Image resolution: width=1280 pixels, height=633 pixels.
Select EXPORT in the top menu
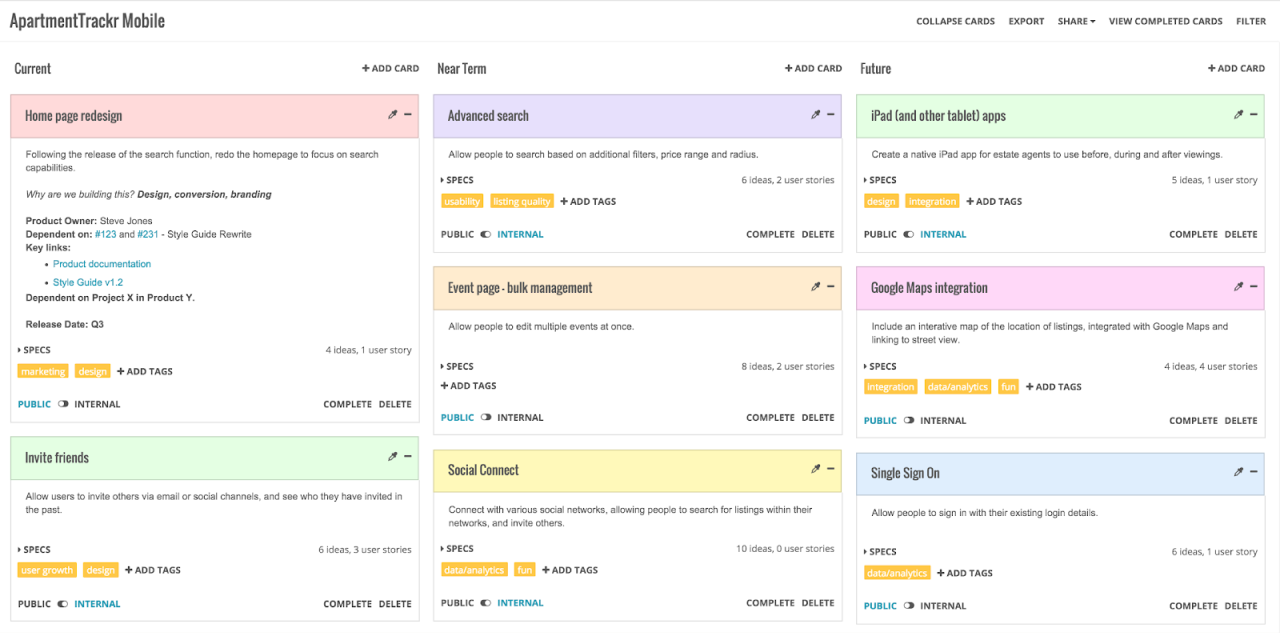click(x=1026, y=20)
